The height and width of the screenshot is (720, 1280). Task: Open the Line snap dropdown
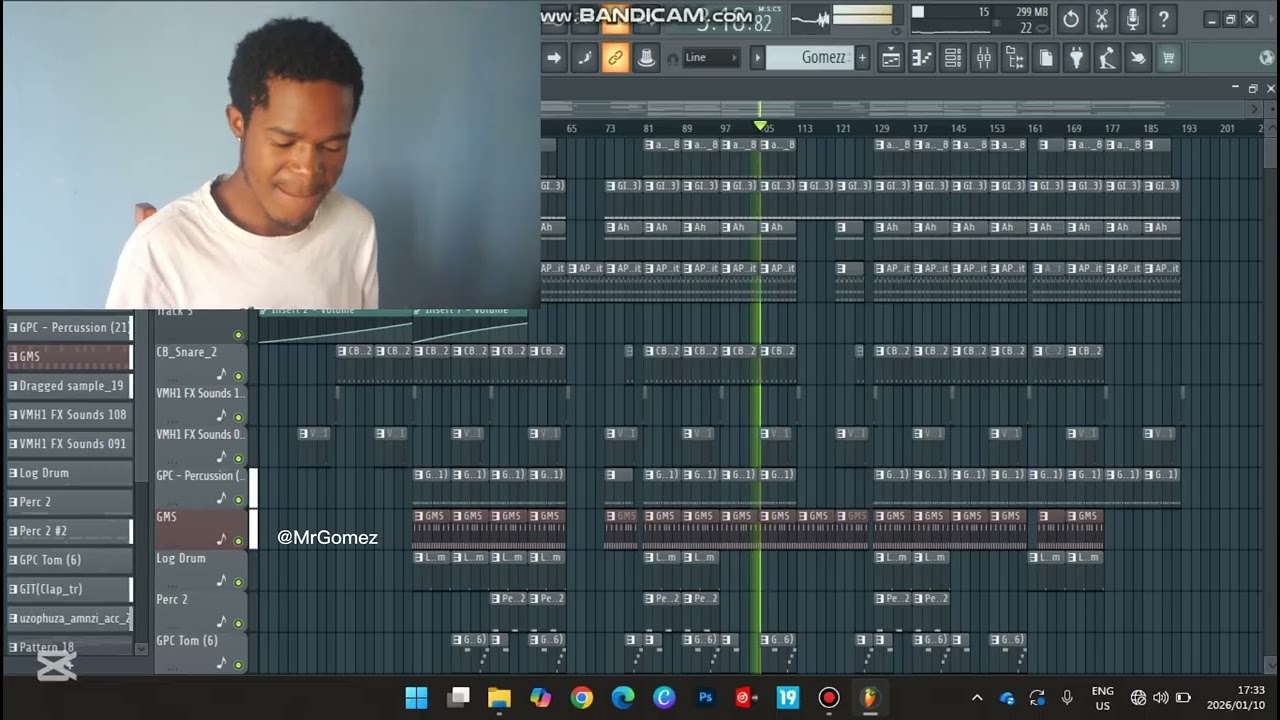click(711, 58)
